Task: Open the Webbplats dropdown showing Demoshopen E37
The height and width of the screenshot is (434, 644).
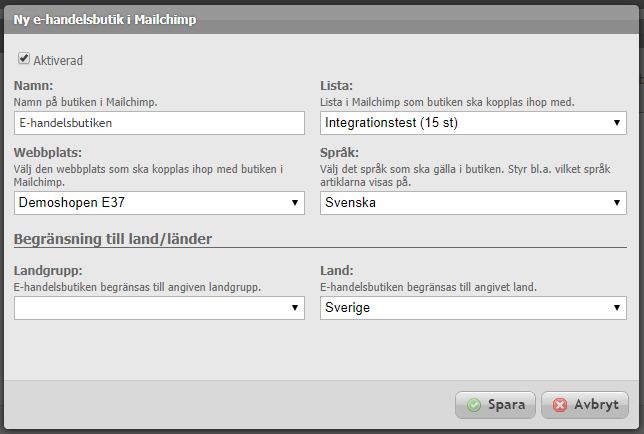Action: coord(159,203)
